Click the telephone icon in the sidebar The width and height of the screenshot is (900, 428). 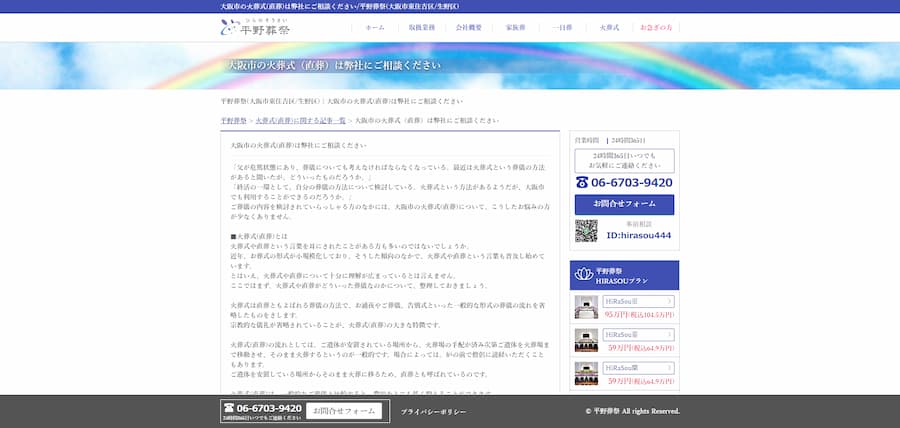[x=581, y=182]
